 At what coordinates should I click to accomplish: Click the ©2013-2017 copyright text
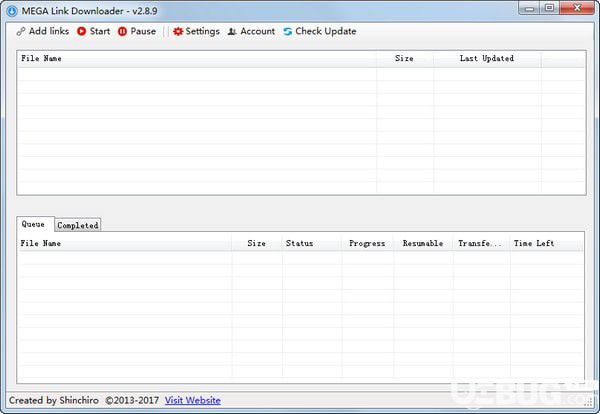tap(132, 400)
